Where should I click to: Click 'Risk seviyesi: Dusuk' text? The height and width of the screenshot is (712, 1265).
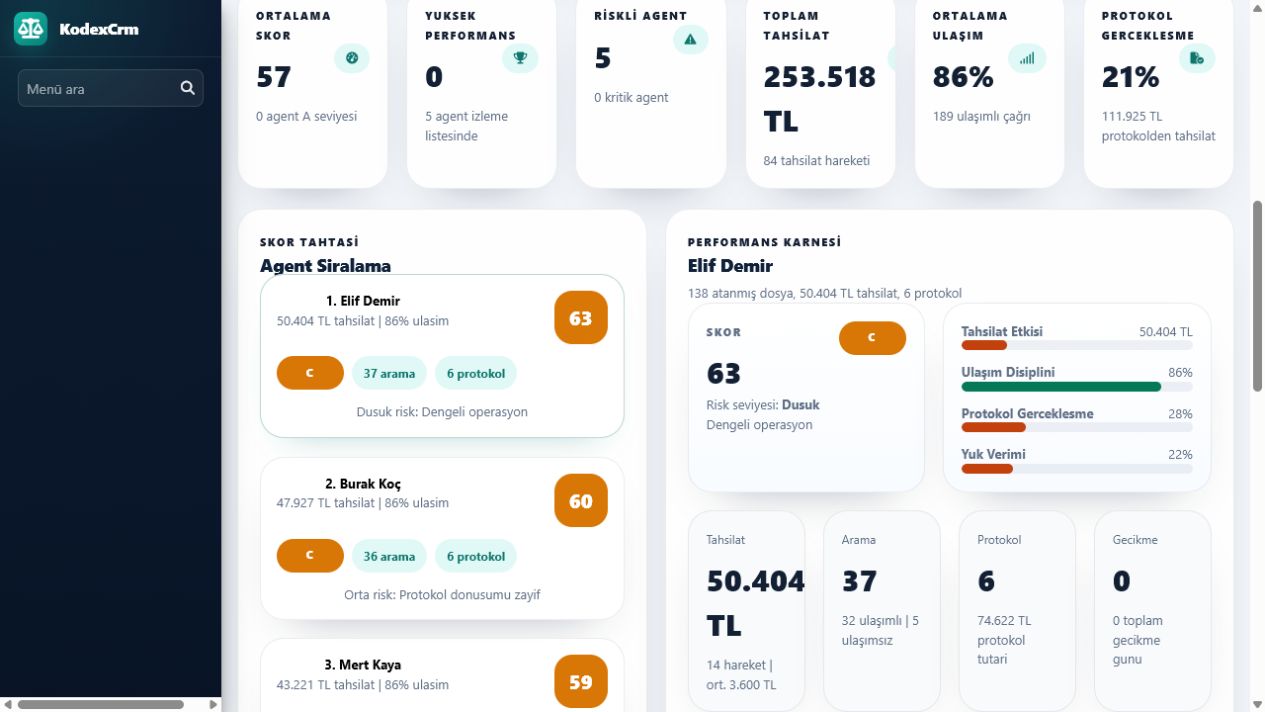763,405
